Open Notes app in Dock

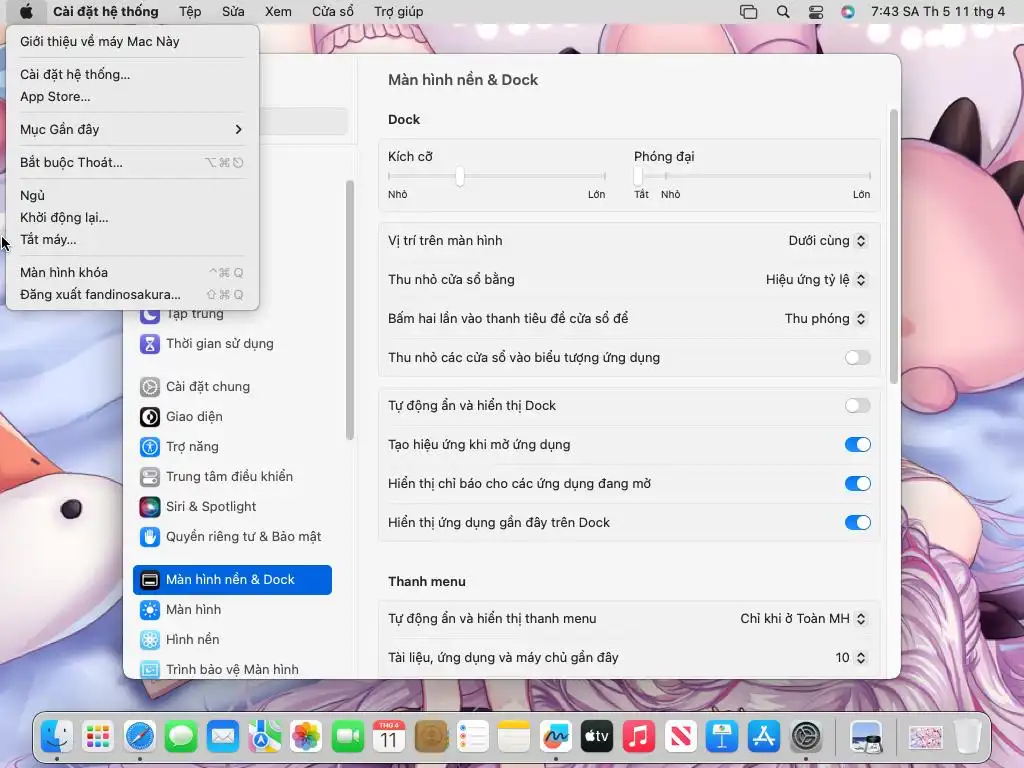click(514, 737)
